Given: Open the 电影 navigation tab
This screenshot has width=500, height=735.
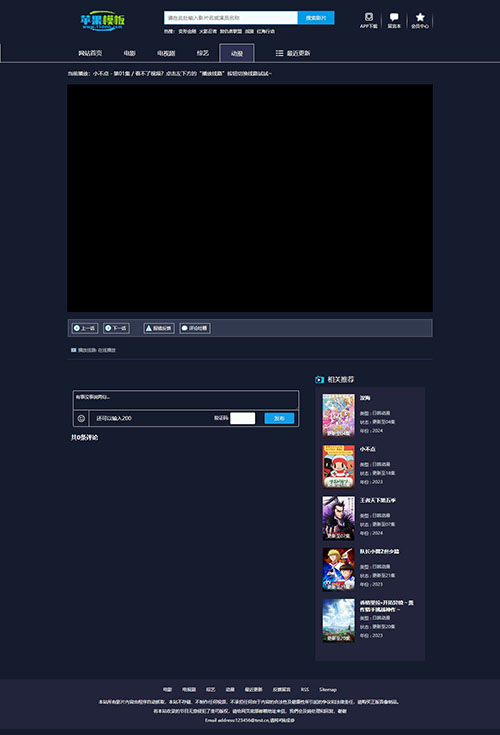Looking at the screenshot, I should 129,53.
